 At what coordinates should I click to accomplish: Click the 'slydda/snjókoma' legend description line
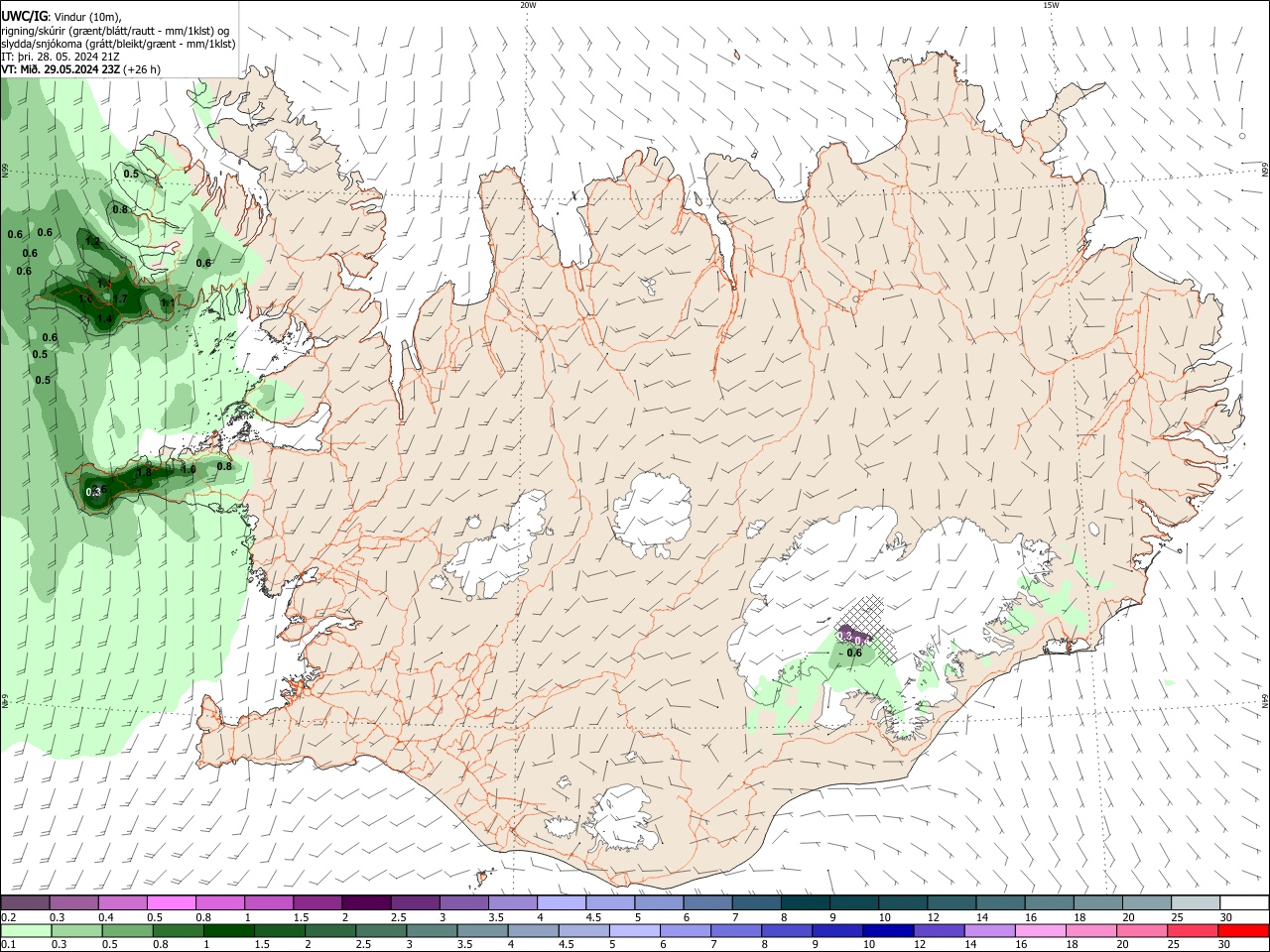118,44
